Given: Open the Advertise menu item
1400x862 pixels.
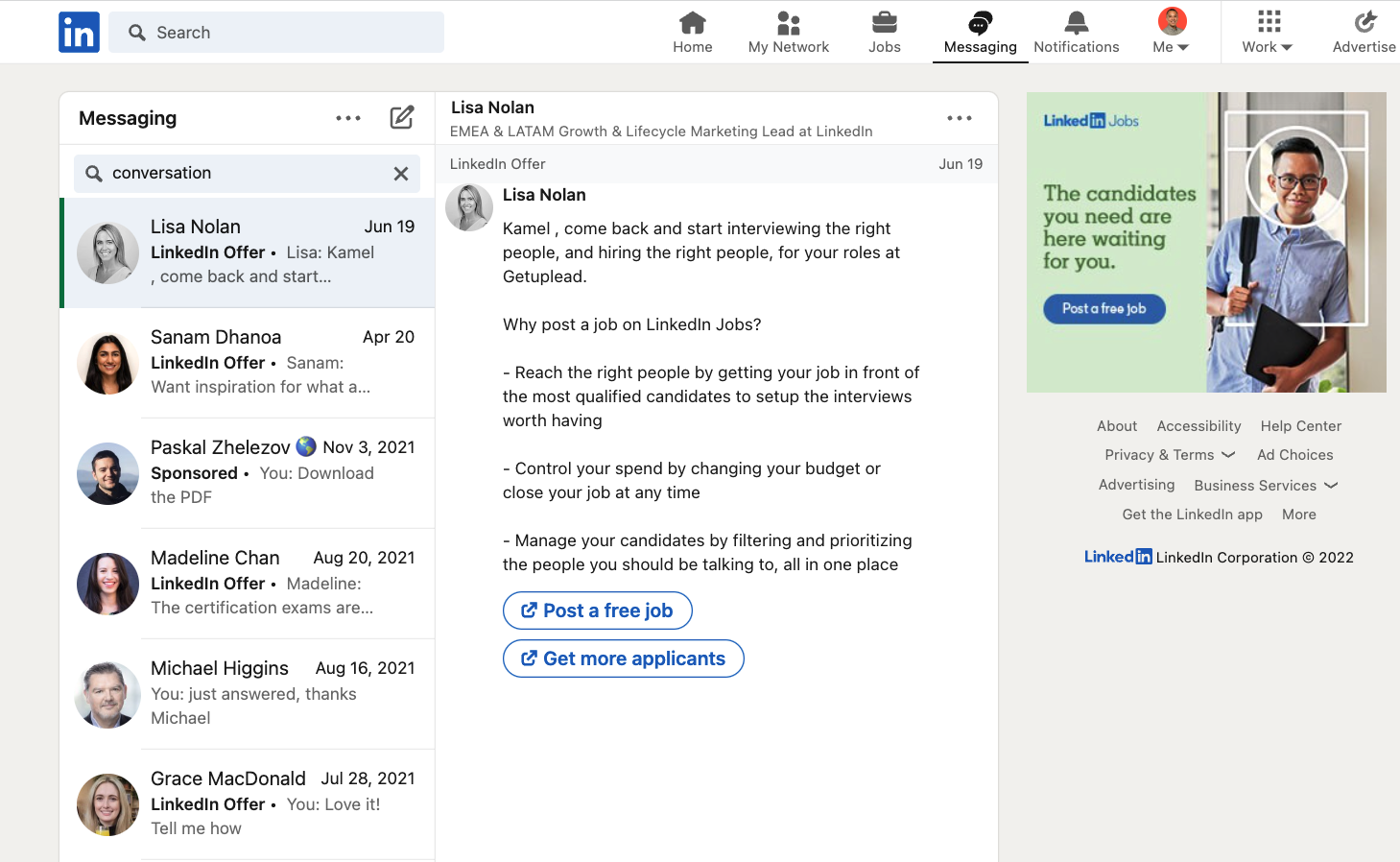Looking at the screenshot, I should pyautogui.click(x=1363, y=32).
